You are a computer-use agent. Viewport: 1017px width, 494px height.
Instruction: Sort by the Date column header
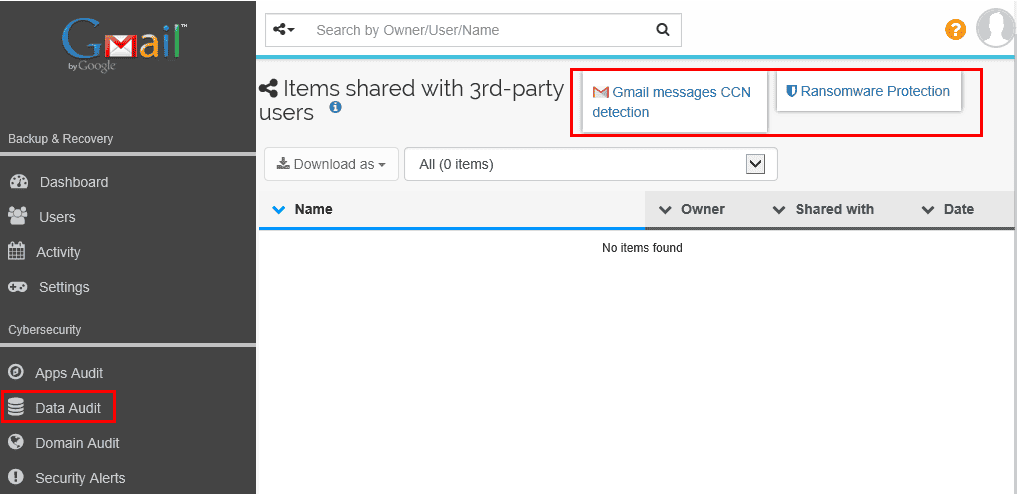point(959,209)
